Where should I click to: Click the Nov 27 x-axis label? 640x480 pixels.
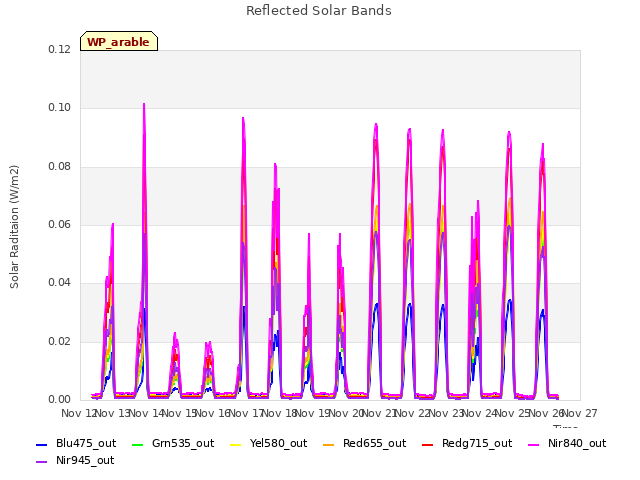click(x=580, y=413)
